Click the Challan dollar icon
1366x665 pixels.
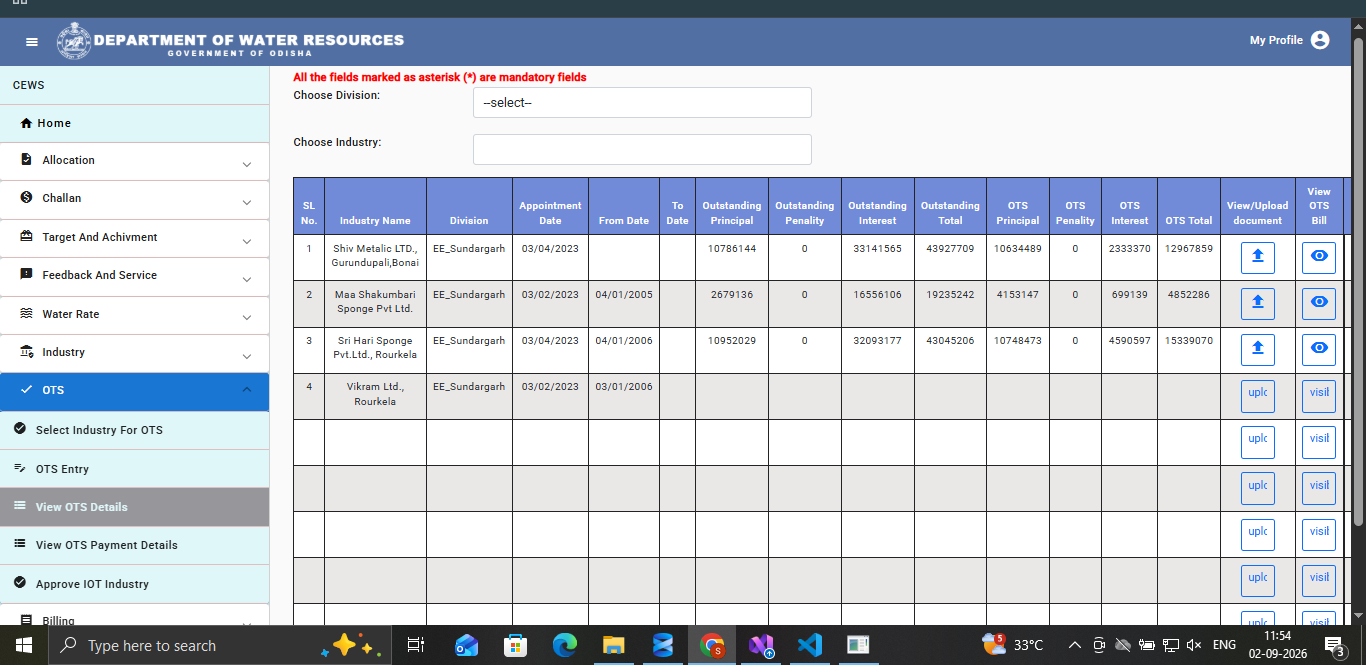[27, 198]
